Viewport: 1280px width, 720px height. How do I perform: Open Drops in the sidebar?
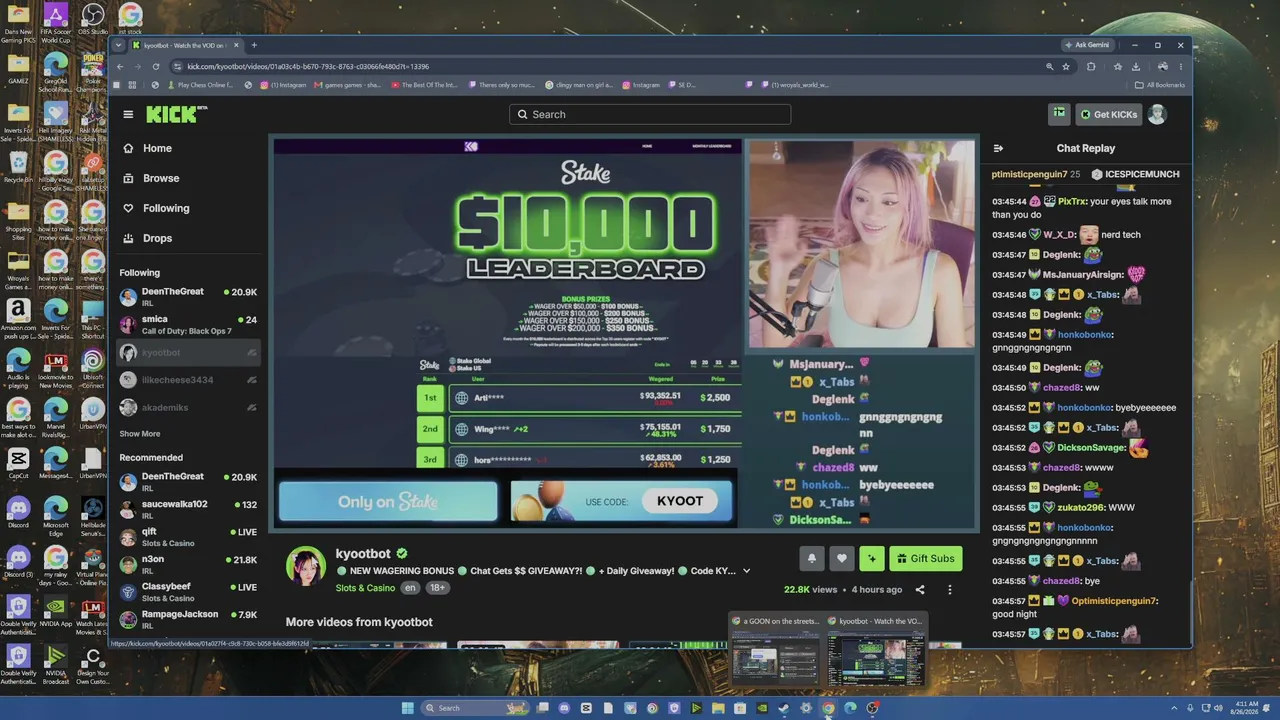157,238
